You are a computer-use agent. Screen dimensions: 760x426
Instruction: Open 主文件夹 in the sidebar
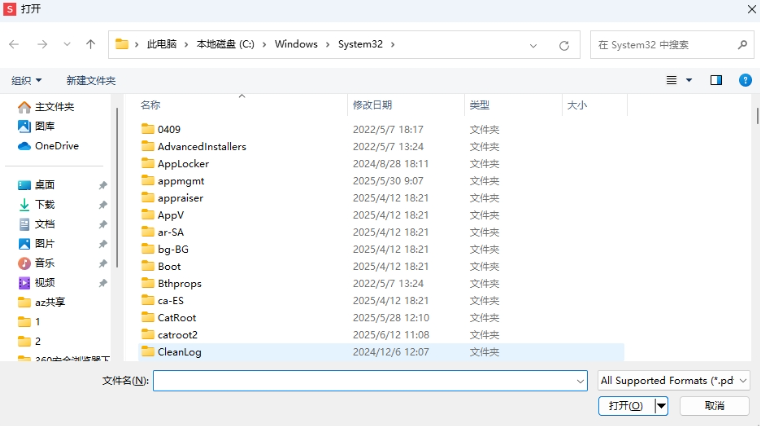pyautogui.click(x=46, y=107)
